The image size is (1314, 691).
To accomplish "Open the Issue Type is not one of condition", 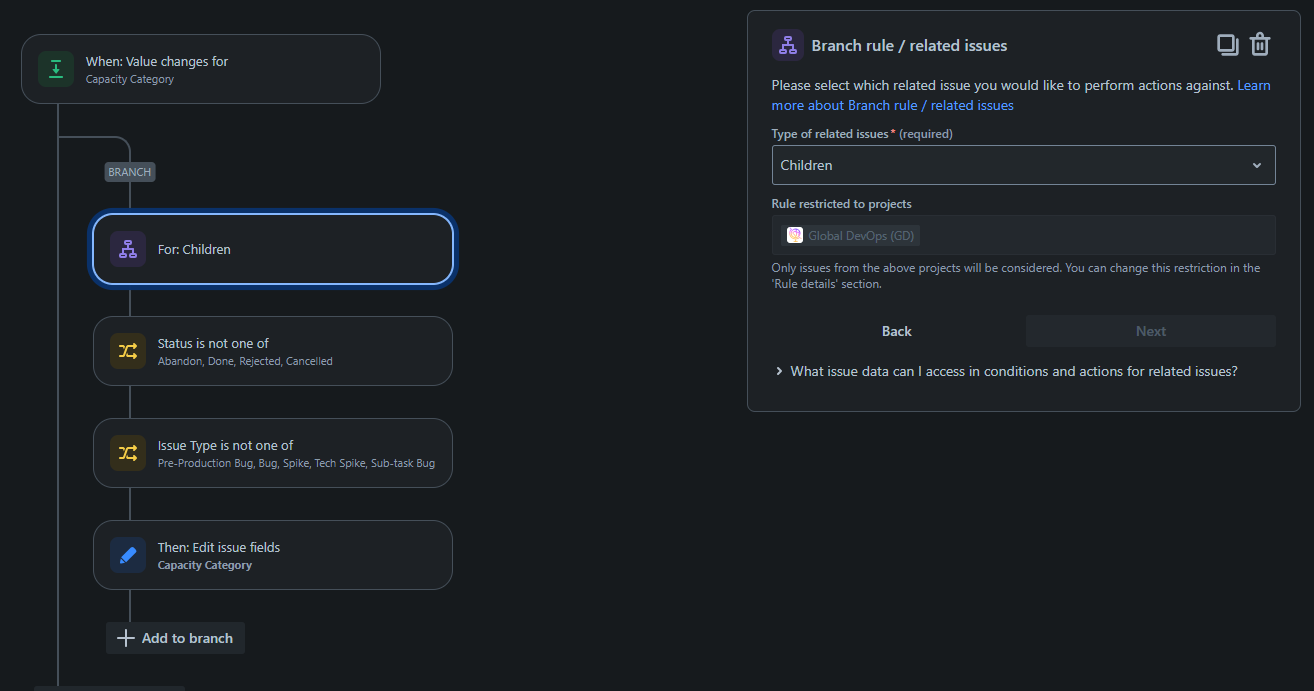I will tap(273, 453).
